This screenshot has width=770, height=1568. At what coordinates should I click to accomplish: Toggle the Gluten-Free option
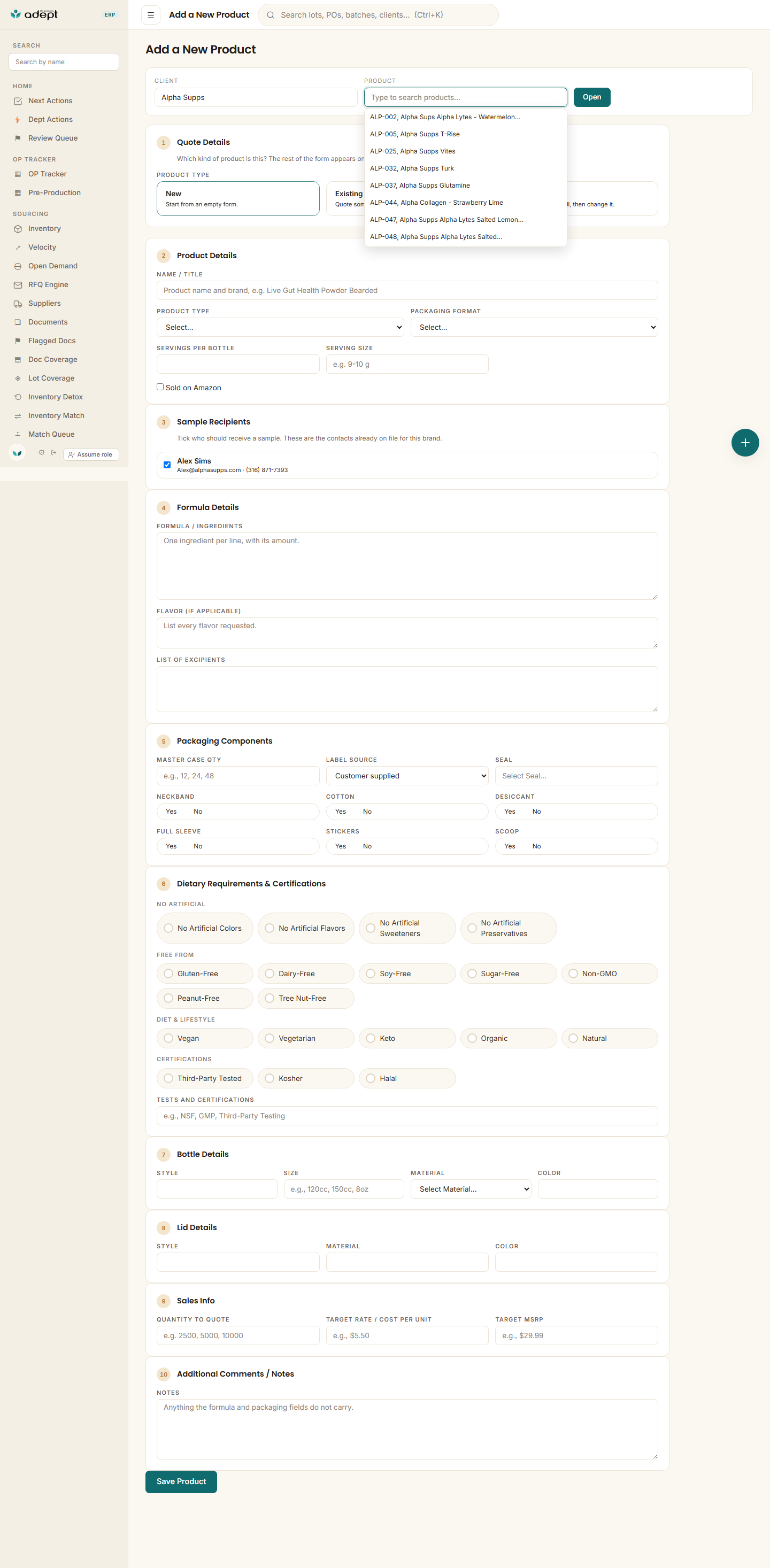click(204, 974)
